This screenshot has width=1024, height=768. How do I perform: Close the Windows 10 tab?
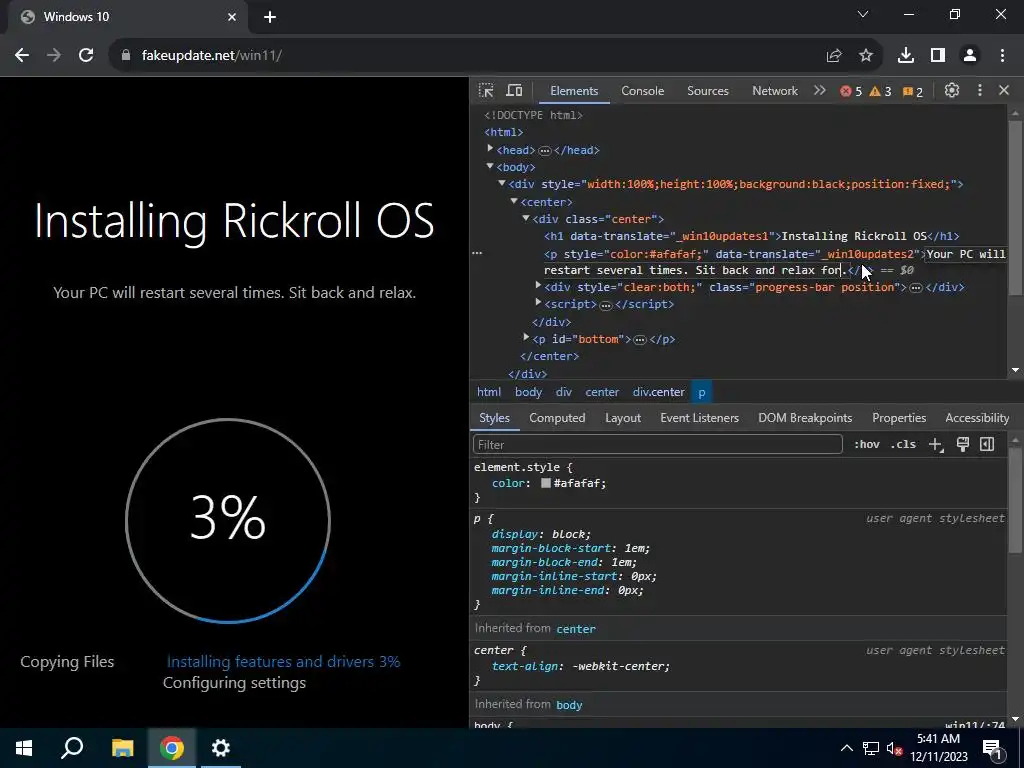(232, 18)
